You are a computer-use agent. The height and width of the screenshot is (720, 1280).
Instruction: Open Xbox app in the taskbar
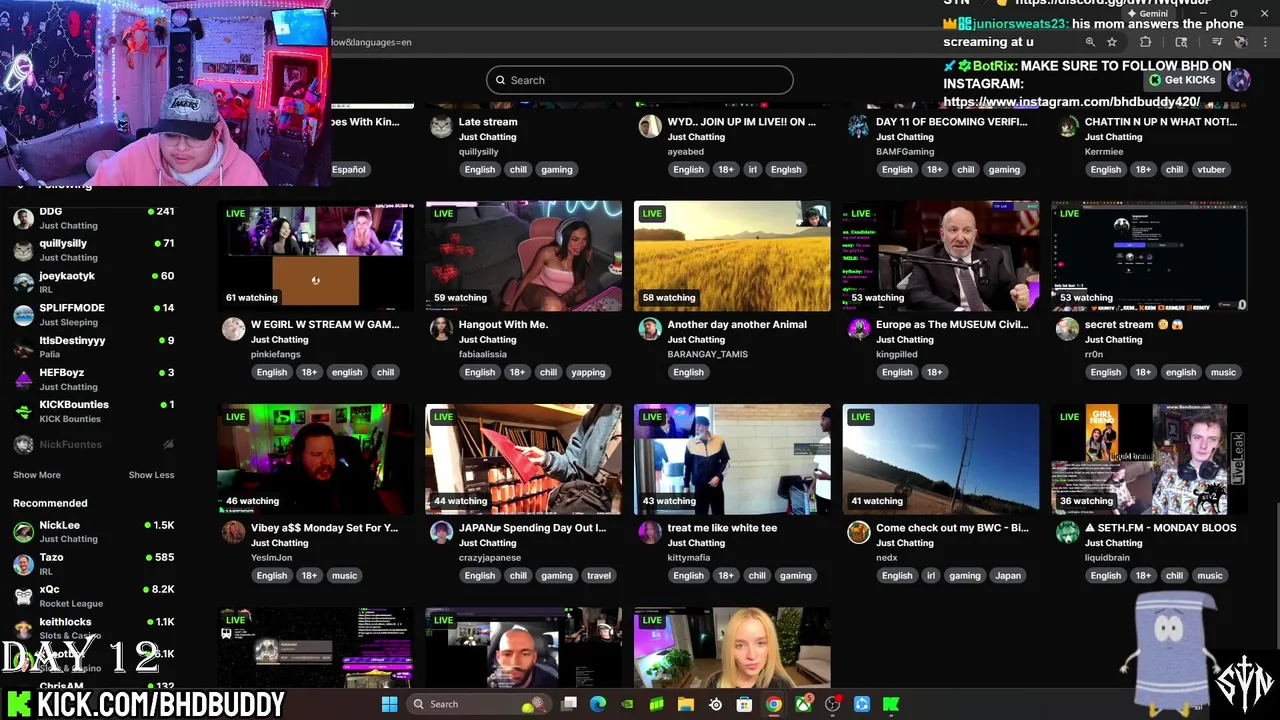pos(803,704)
